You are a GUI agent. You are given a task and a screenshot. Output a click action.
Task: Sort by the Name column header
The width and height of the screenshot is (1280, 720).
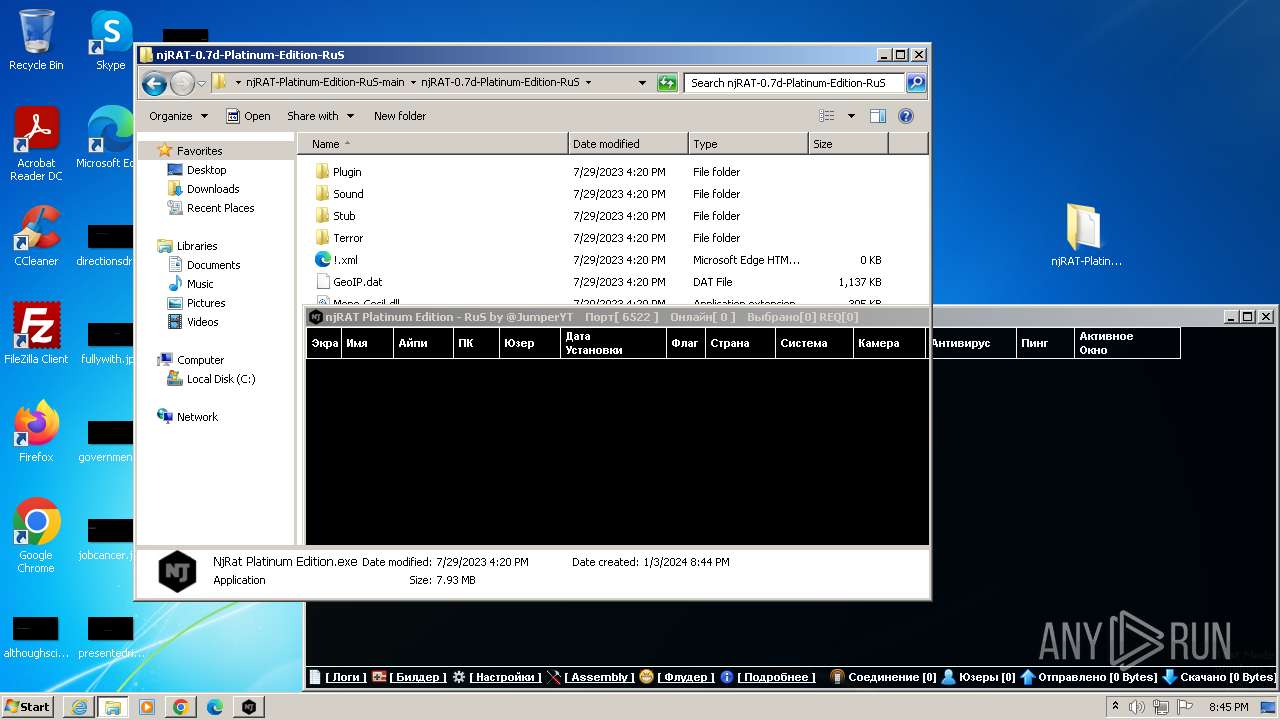433,144
